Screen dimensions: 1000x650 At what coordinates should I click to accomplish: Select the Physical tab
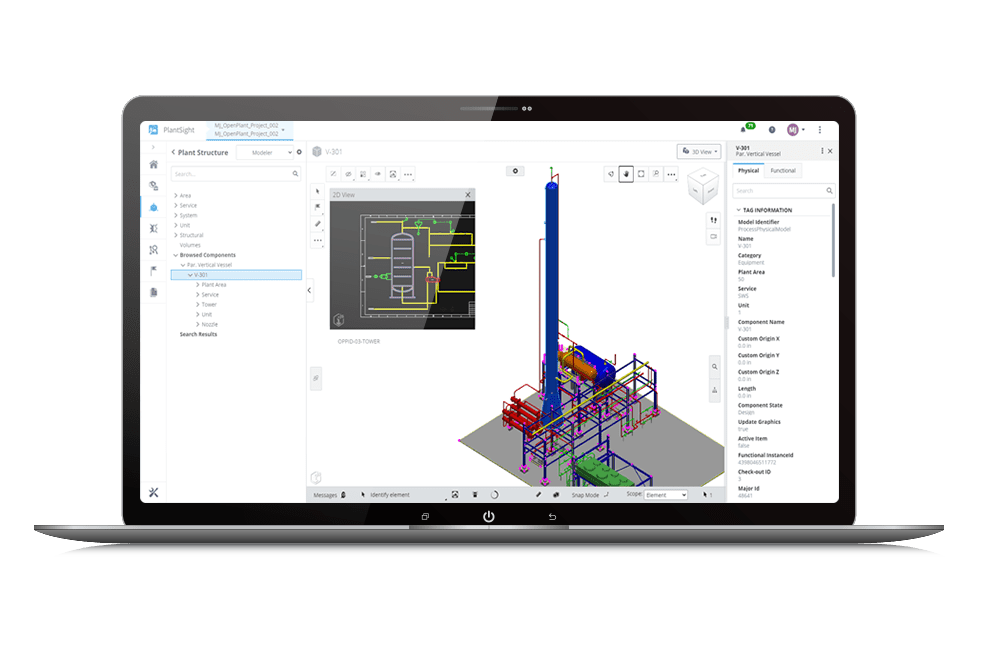(748, 171)
